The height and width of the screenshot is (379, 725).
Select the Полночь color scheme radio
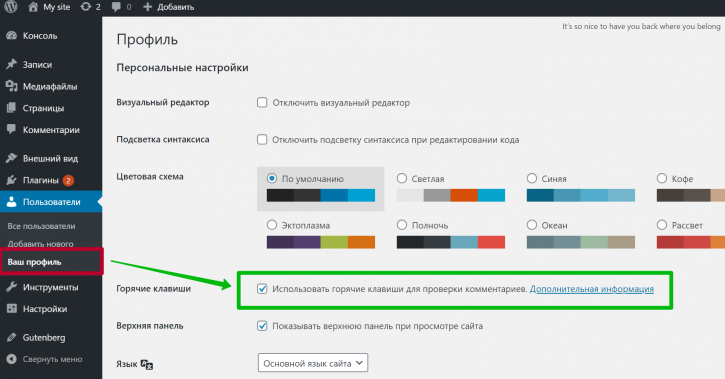[x=402, y=225]
